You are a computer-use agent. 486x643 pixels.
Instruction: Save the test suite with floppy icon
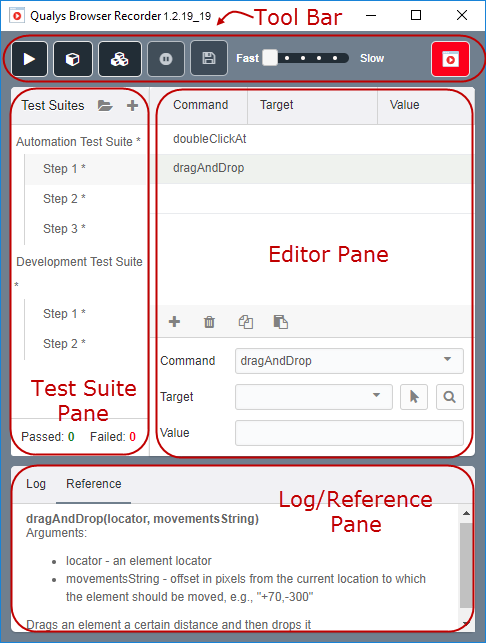(x=209, y=58)
